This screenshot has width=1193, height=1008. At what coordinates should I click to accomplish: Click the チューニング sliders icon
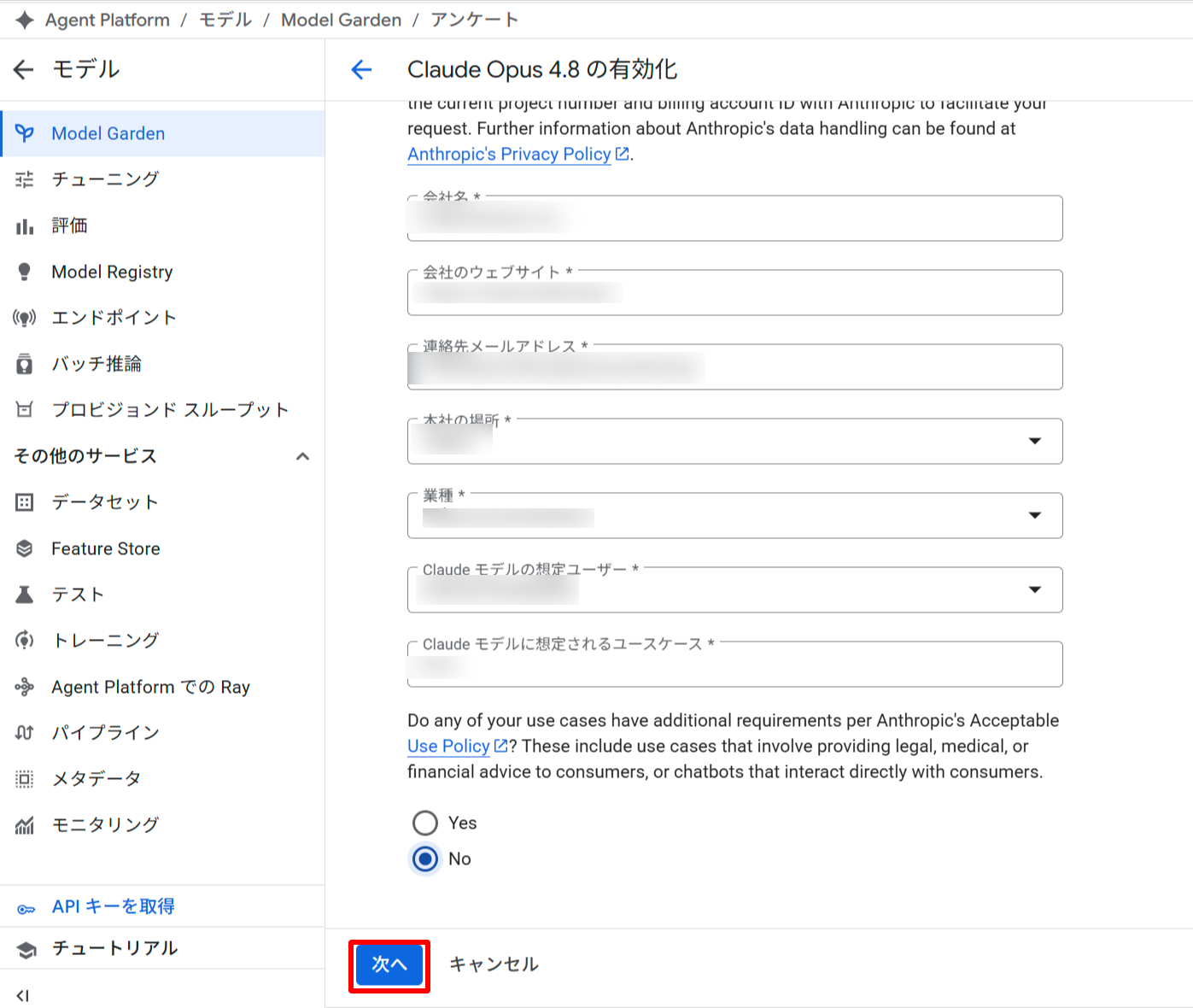pyautogui.click(x=25, y=179)
